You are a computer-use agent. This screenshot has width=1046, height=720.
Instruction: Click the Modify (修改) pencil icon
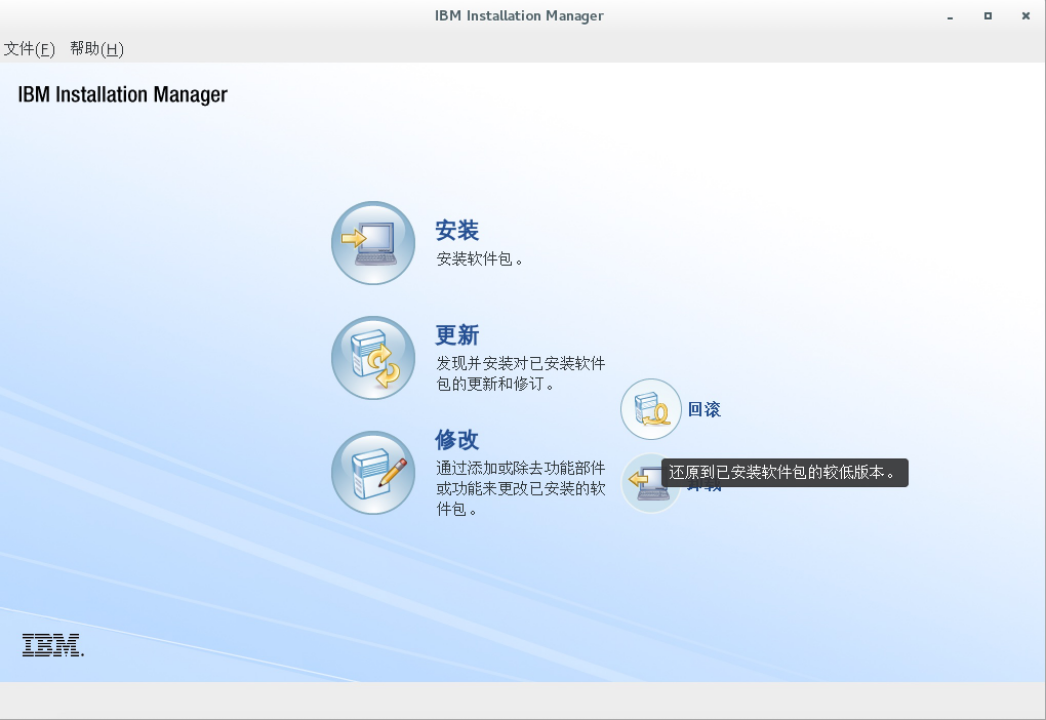[x=373, y=473]
